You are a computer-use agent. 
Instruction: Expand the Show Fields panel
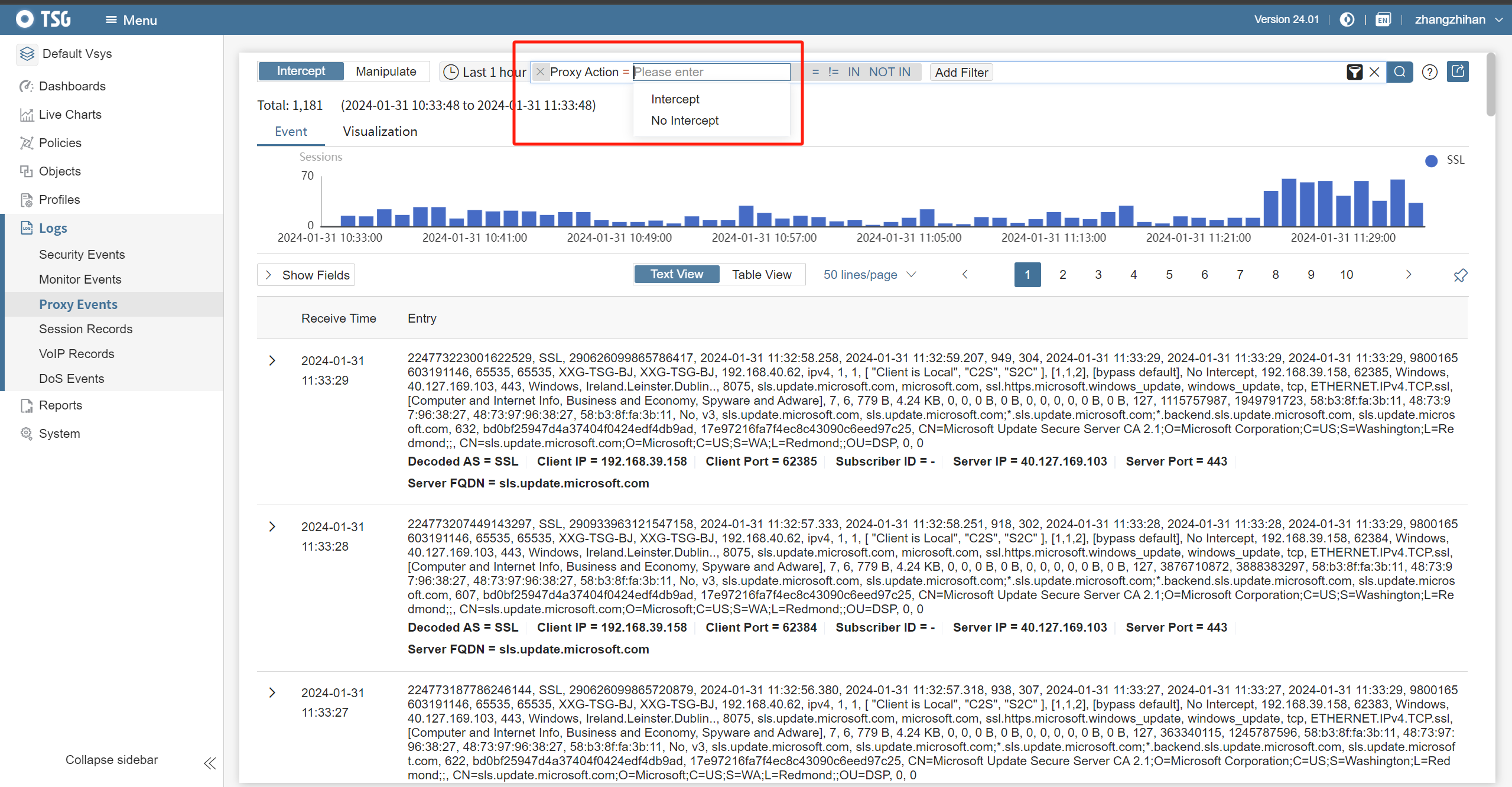306,275
